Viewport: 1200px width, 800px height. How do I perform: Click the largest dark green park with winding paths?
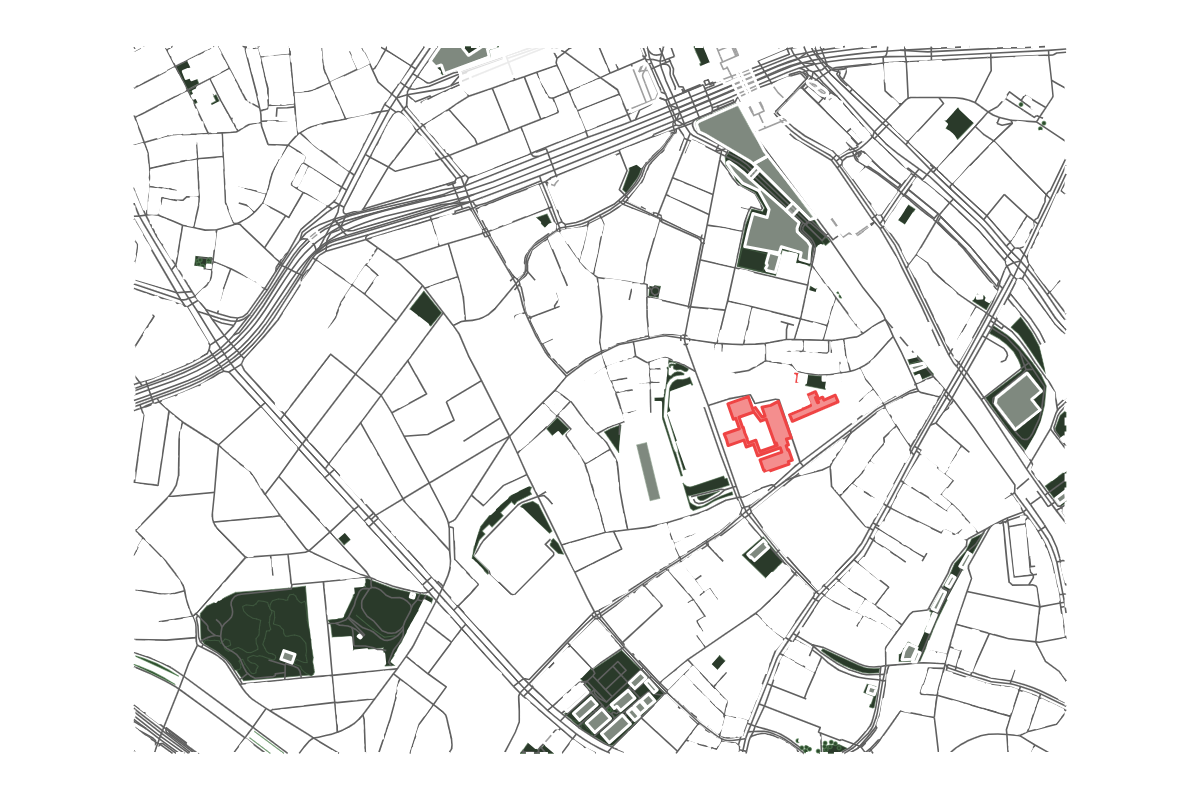[x=257, y=634]
